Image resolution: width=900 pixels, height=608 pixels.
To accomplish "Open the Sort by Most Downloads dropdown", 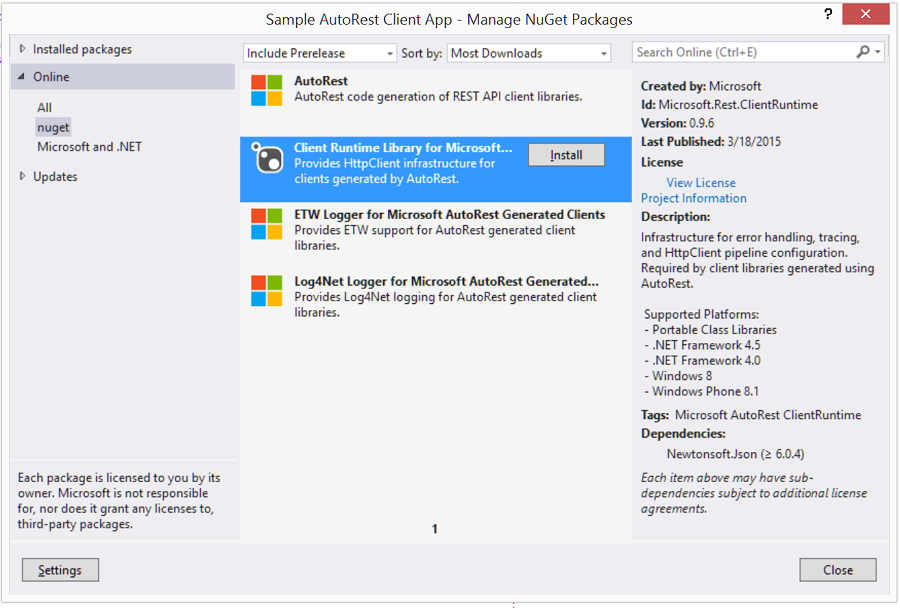I will pyautogui.click(x=529, y=53).
